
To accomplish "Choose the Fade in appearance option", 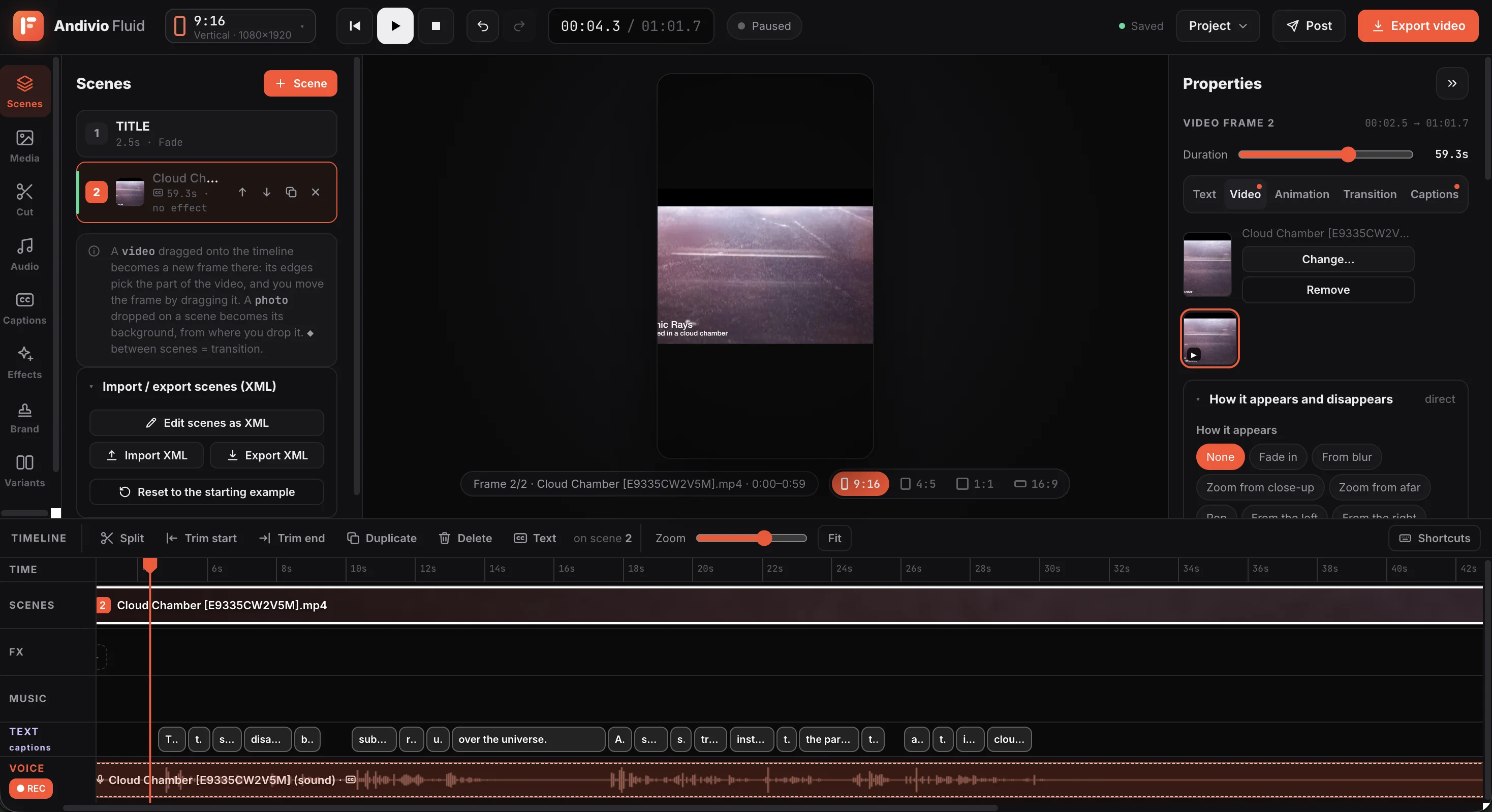I will click(x=1277, y=456).
